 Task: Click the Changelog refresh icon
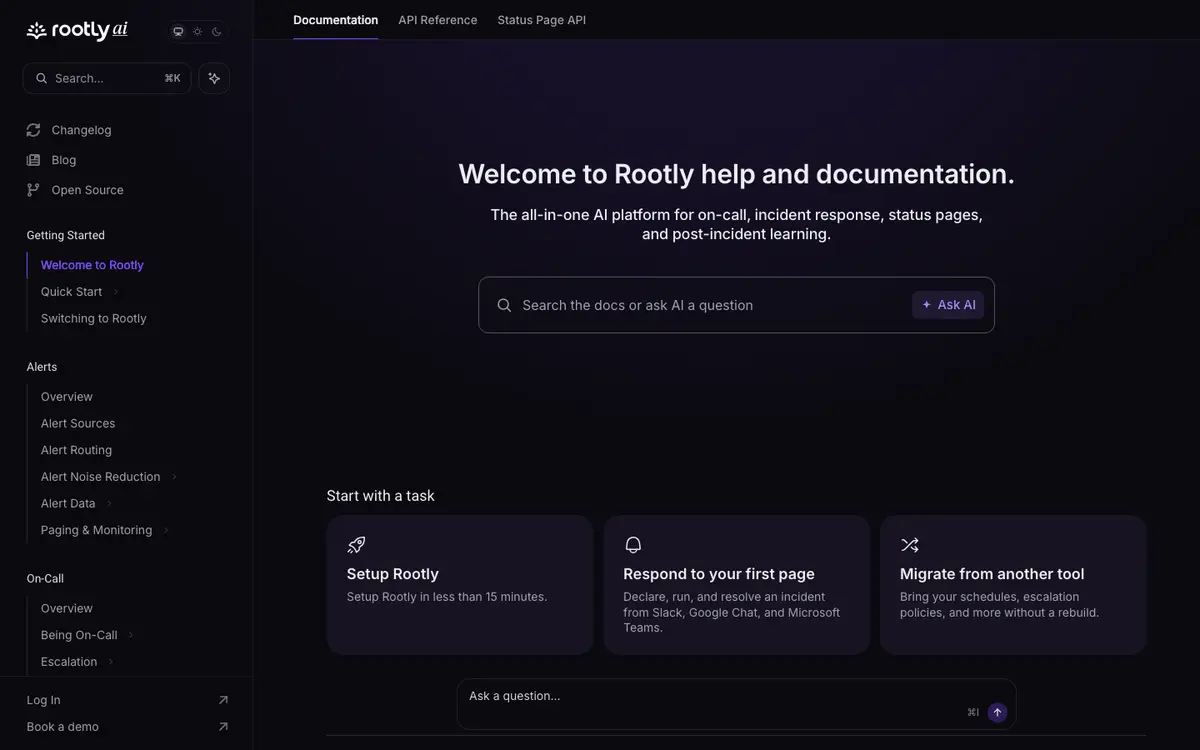tap(34, 130)
